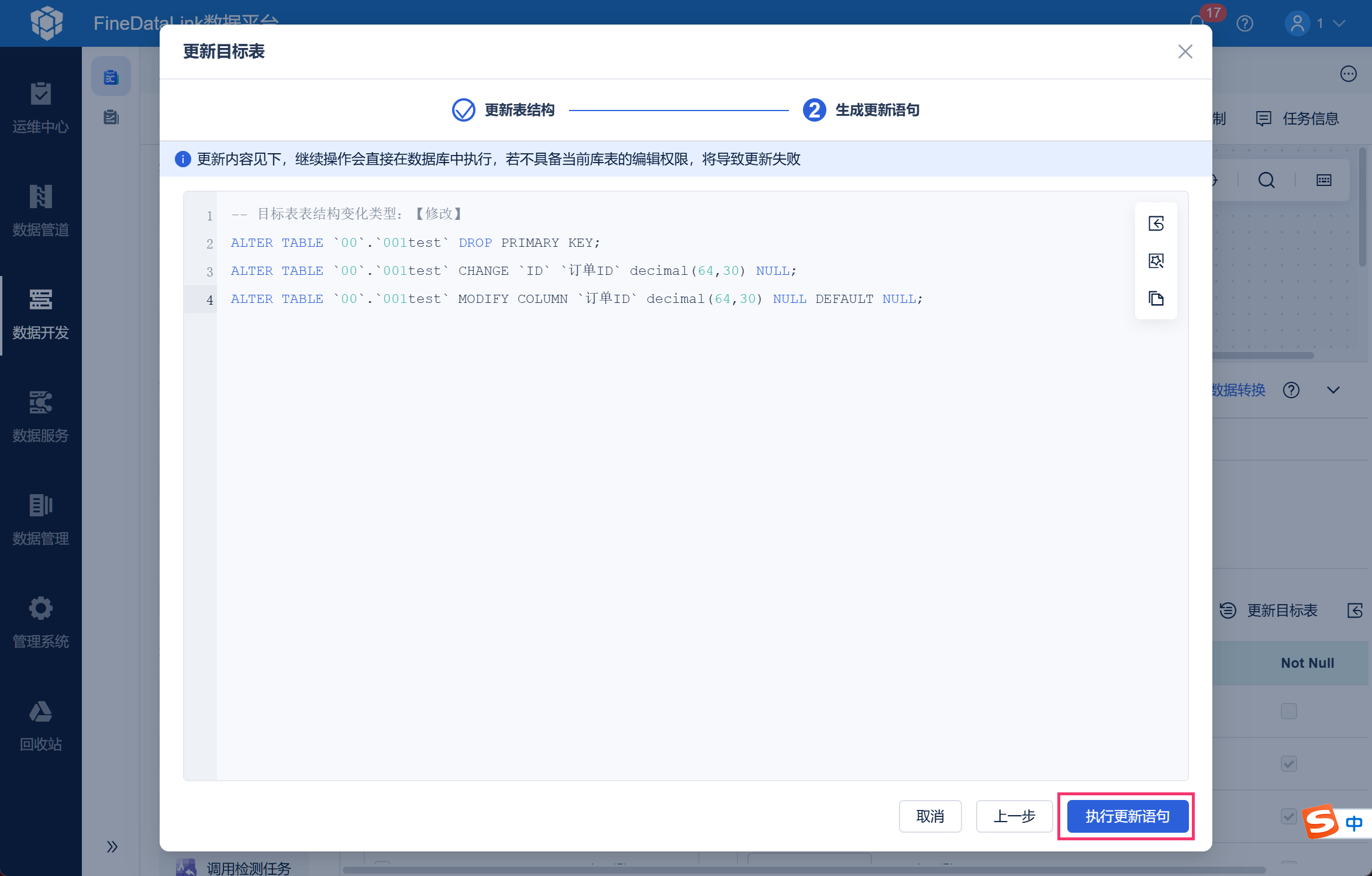
Task: Click the magic wand format icon beside the SQL
Action: 1156,261
